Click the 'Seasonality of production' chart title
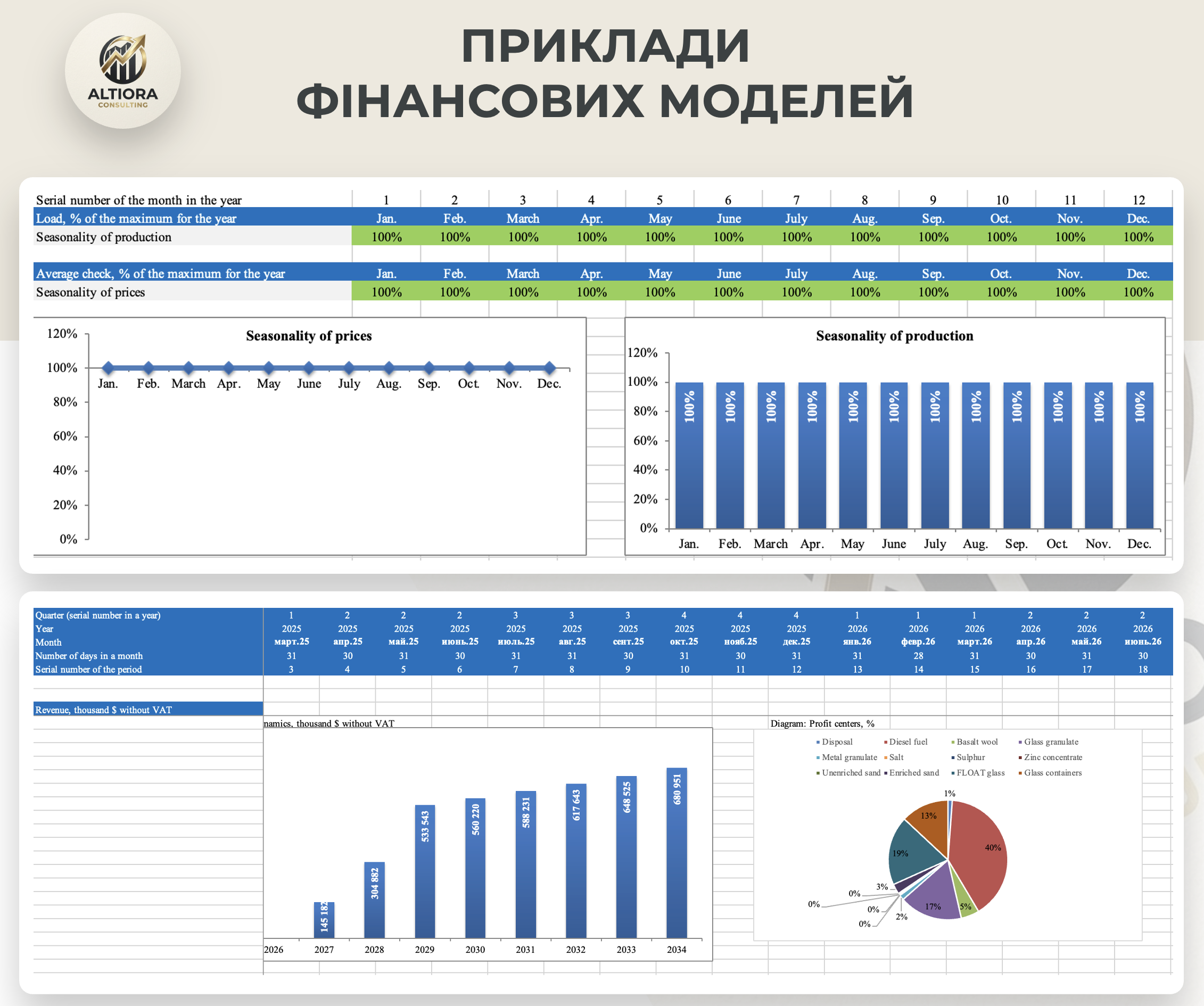 click(894, 335)
